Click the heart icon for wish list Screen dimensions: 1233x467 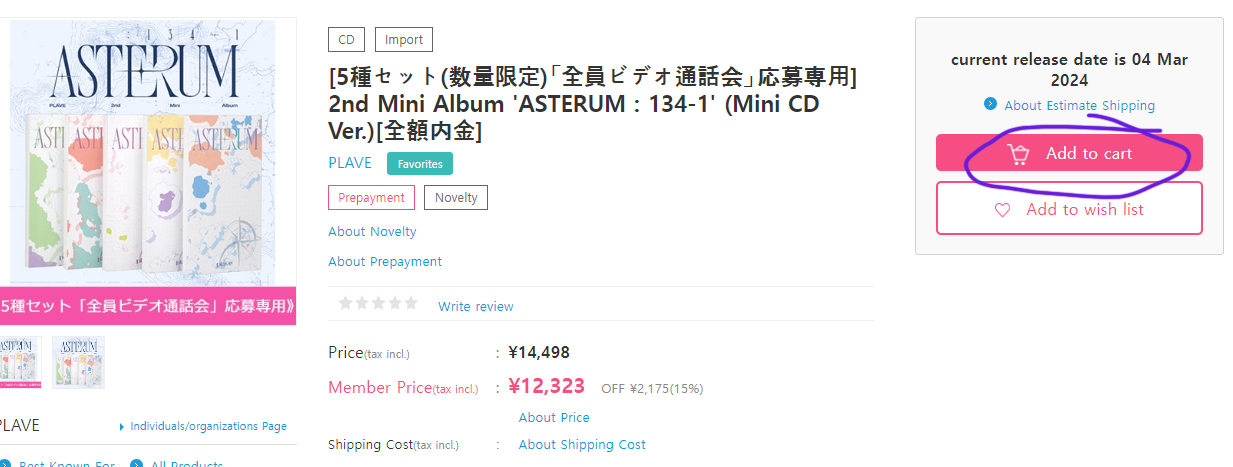(x=1002, y=210)
